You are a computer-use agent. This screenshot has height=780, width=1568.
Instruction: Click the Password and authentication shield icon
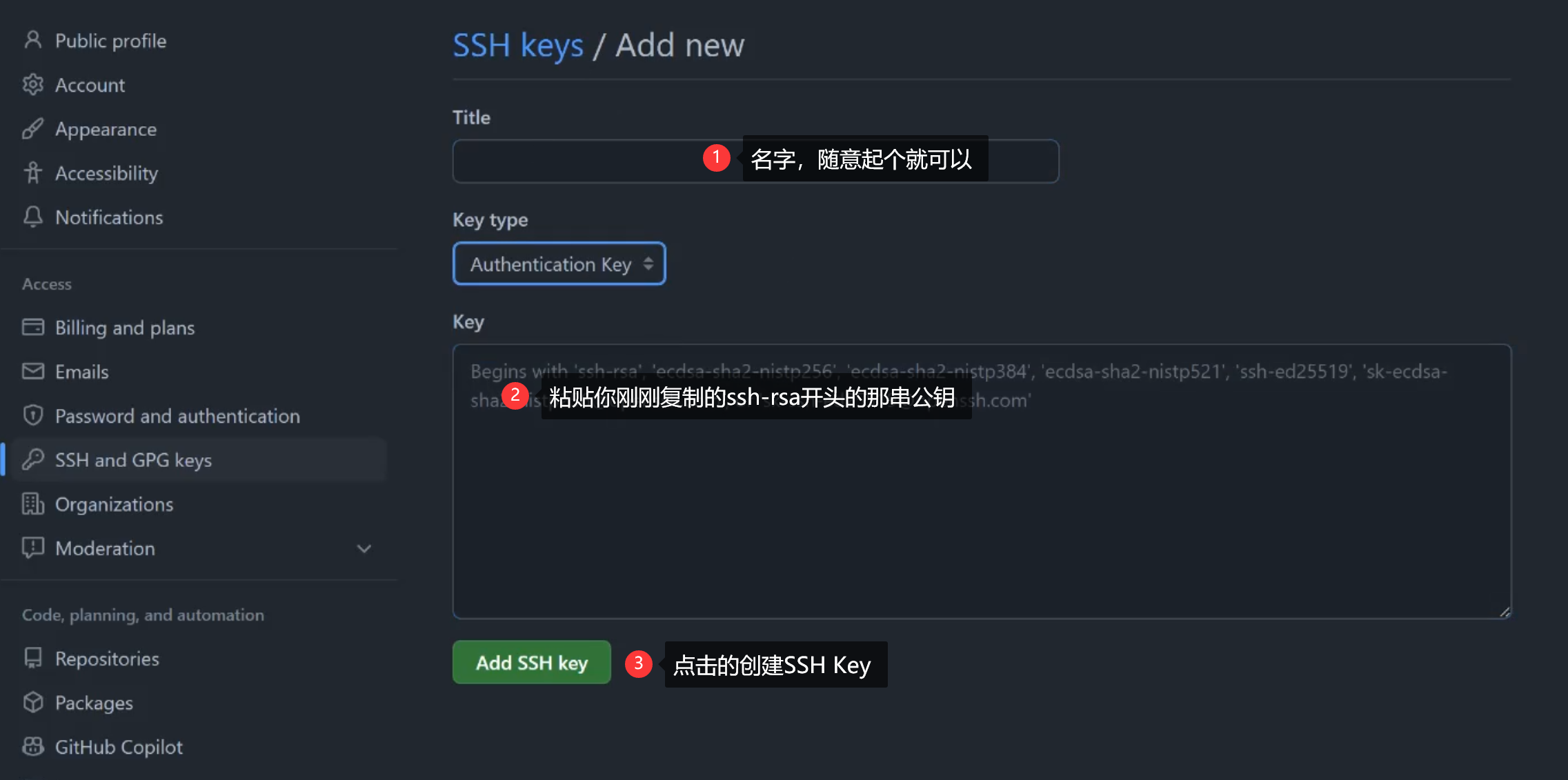32,415
